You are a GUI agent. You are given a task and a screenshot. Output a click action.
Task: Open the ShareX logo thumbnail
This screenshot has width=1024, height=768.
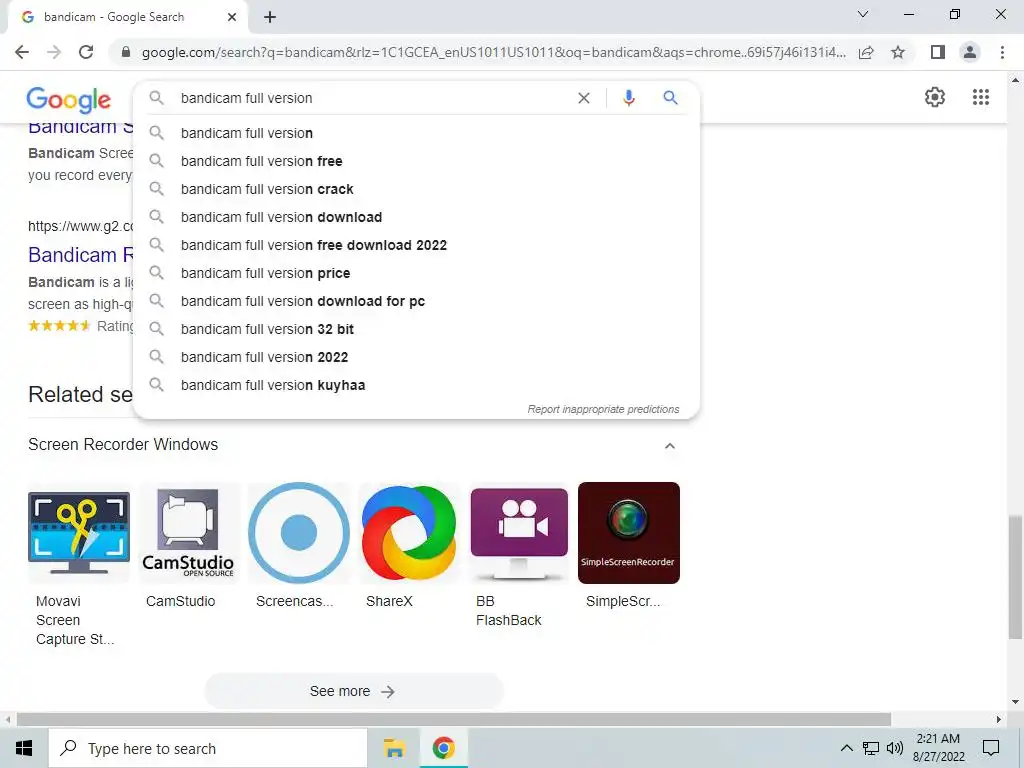point(409,533)
